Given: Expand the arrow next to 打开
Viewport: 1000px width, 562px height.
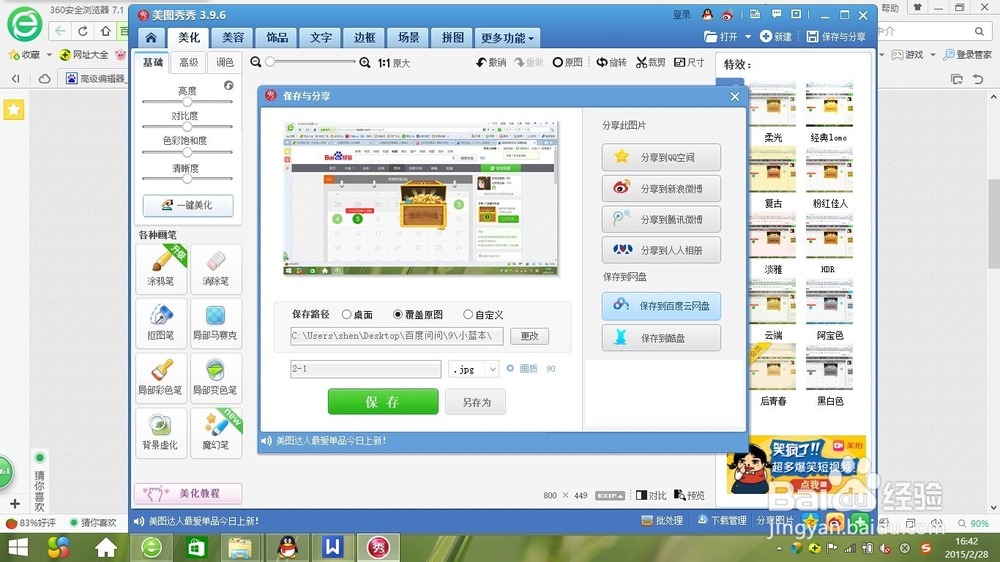Looking at the screenshot, I should coord(748,37).
